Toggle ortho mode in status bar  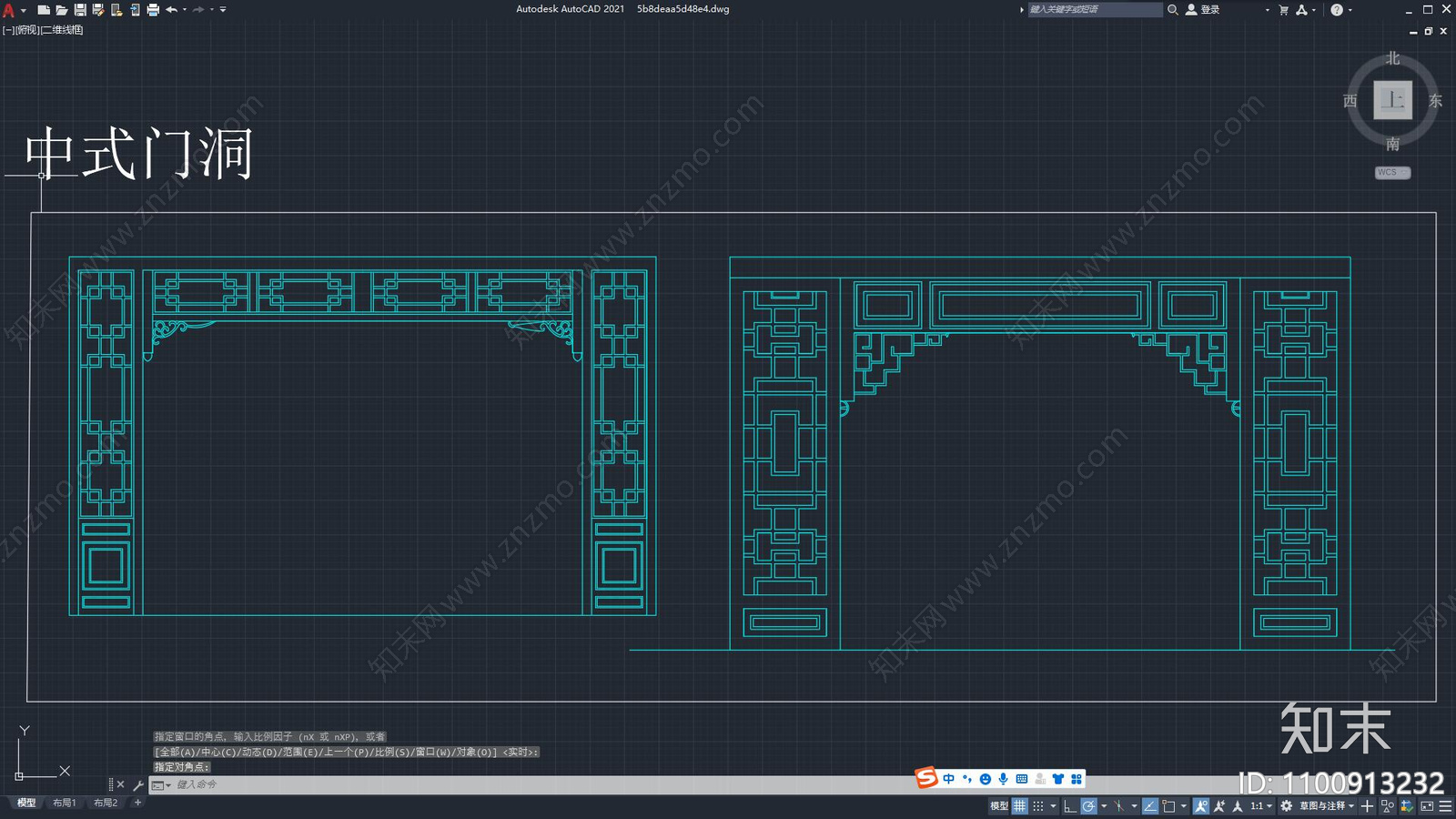click(x=1070, y=806)
